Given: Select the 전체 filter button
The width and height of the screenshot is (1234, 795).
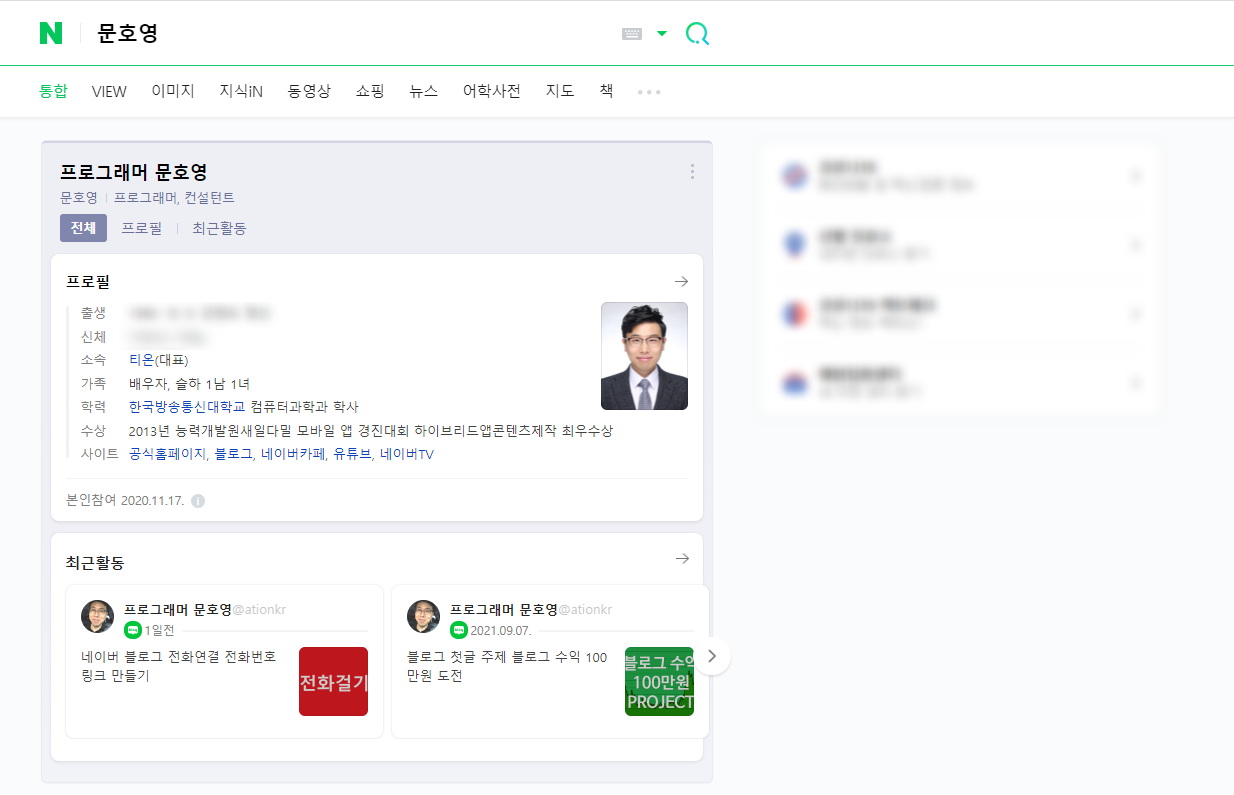Looking at the screenshot, I should click(83, 228).
